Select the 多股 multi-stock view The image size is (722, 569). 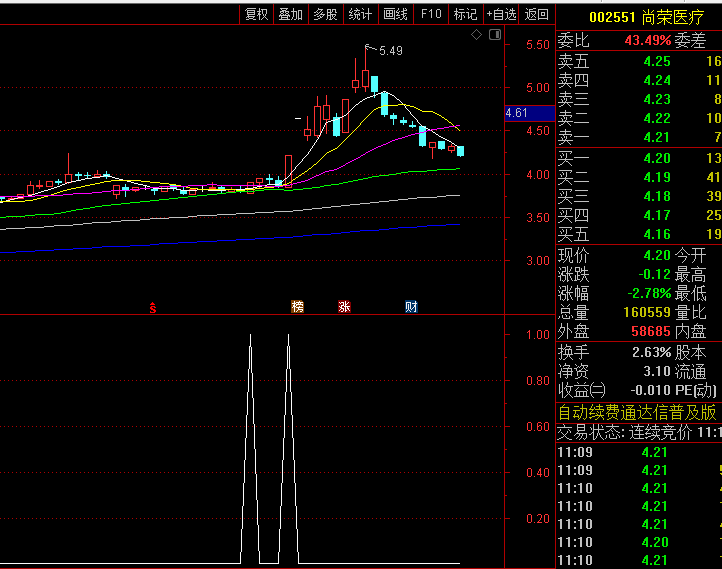coord(325,14)
